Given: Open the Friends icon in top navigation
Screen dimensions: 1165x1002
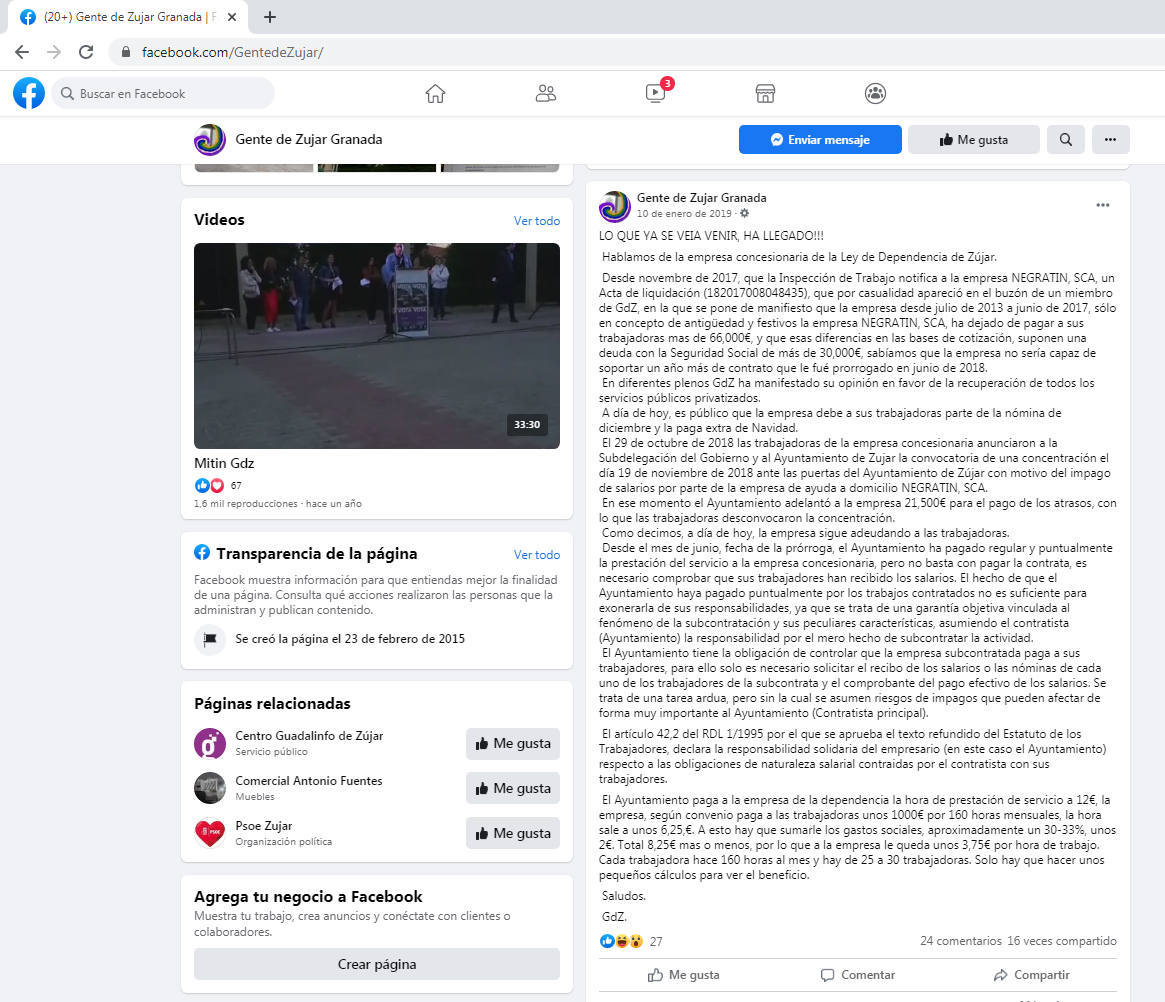Looking at the screenshot, I should 545,94.
